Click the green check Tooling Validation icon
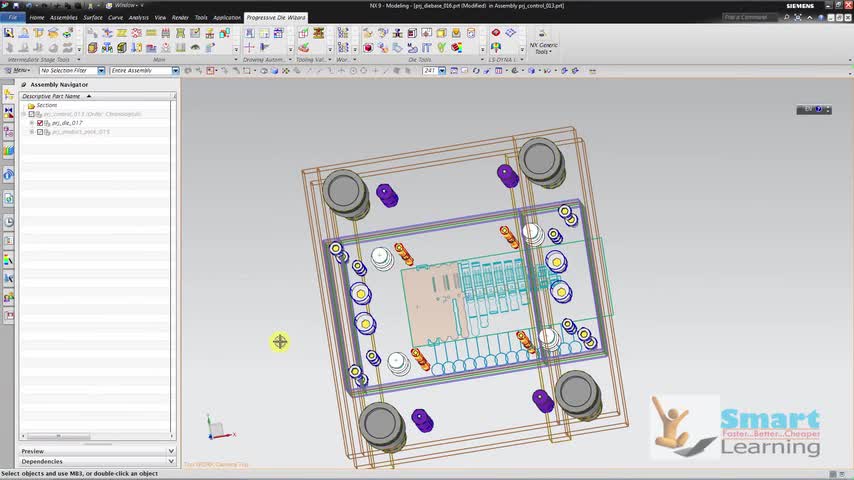The image size is (854, 480). pyautogui.click(x=304, y=48)
